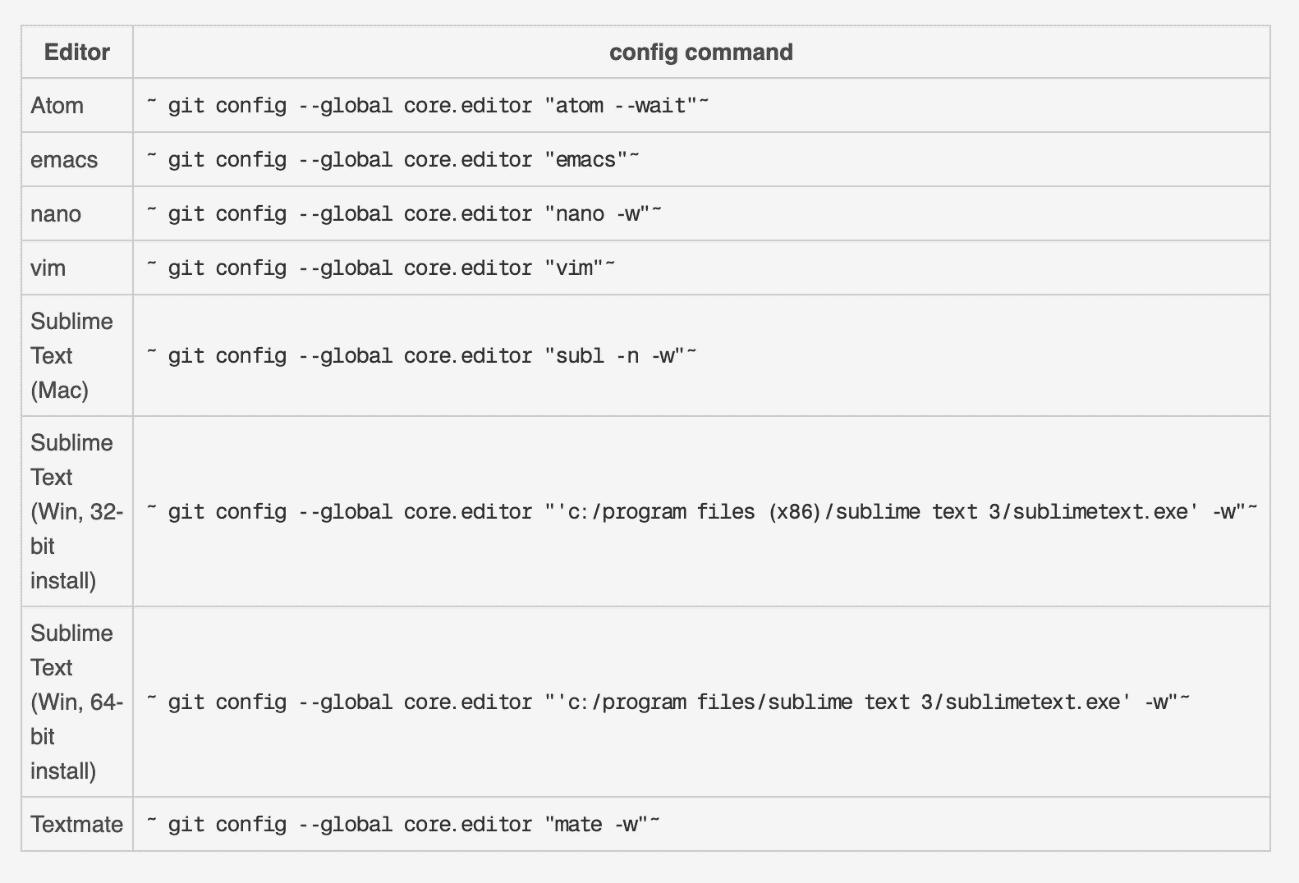Click the Textmate editor name cell
1299x883 pixels.
pos(77,824)
